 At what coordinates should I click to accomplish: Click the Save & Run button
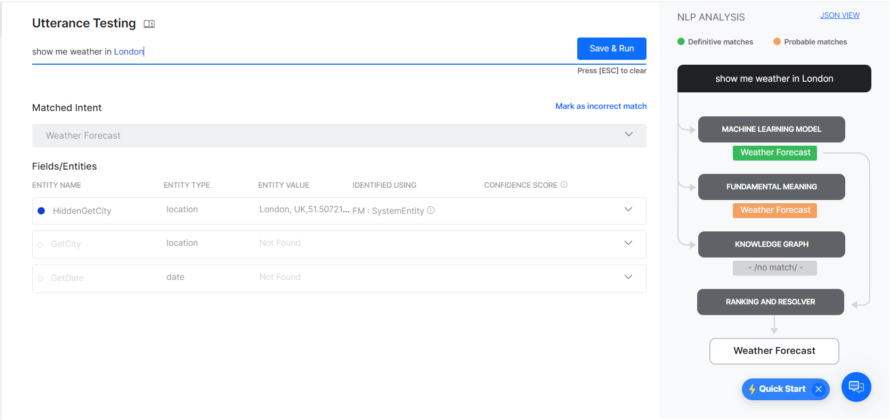click(611, 49)
